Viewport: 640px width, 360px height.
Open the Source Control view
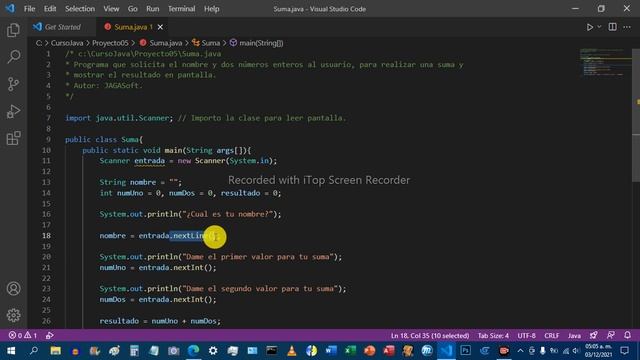tap(13, 84)
